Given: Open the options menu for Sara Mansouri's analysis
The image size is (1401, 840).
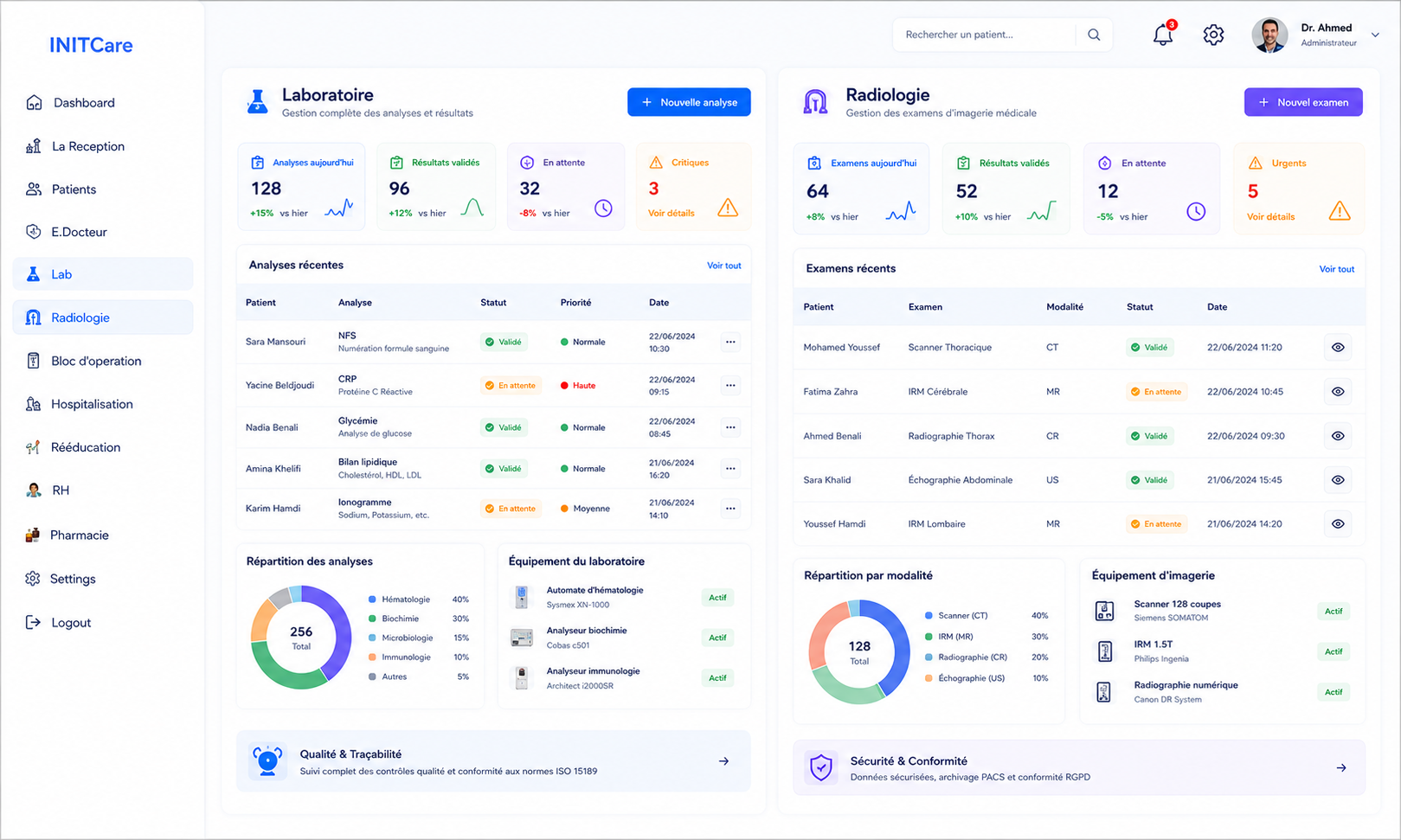Looking at the screenshot, I should pos(730,342).
